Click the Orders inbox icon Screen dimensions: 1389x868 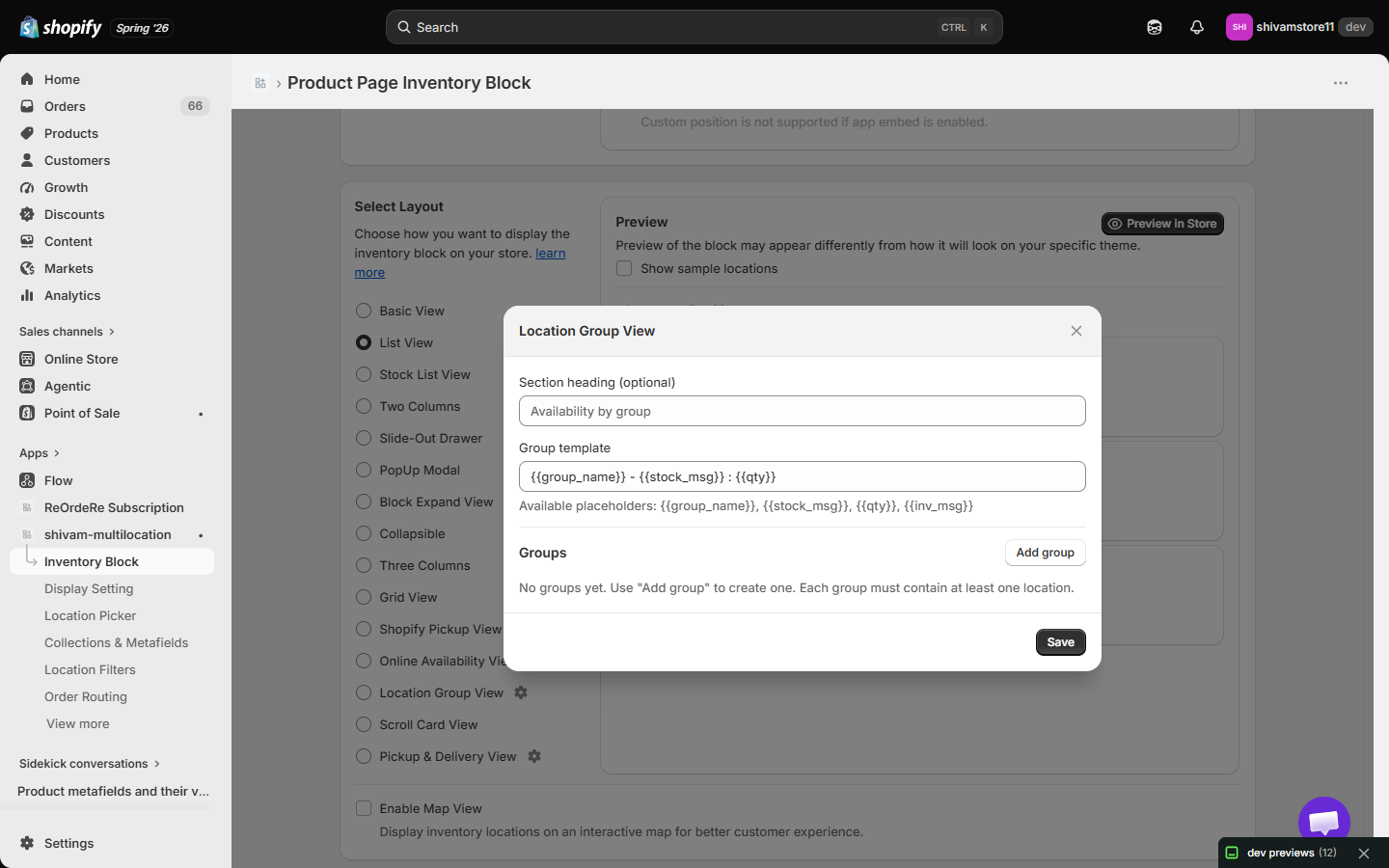click(x=27, y=106)
